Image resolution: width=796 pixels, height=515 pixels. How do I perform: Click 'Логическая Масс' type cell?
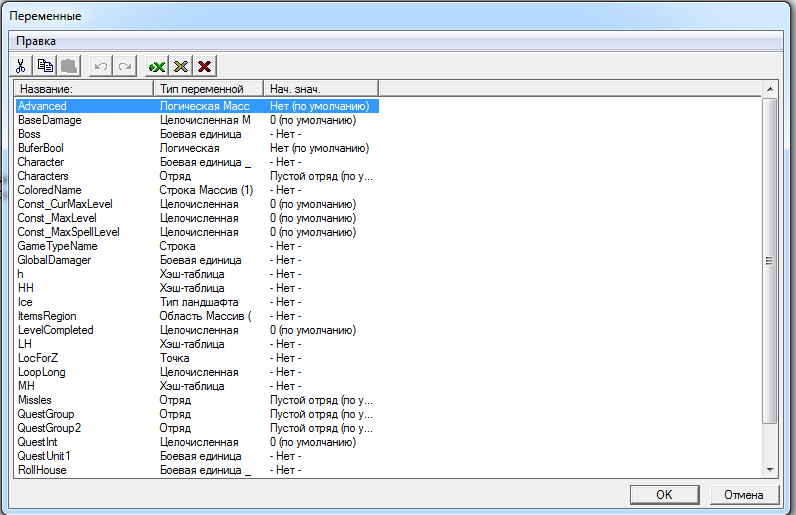(x=205, y=106)
